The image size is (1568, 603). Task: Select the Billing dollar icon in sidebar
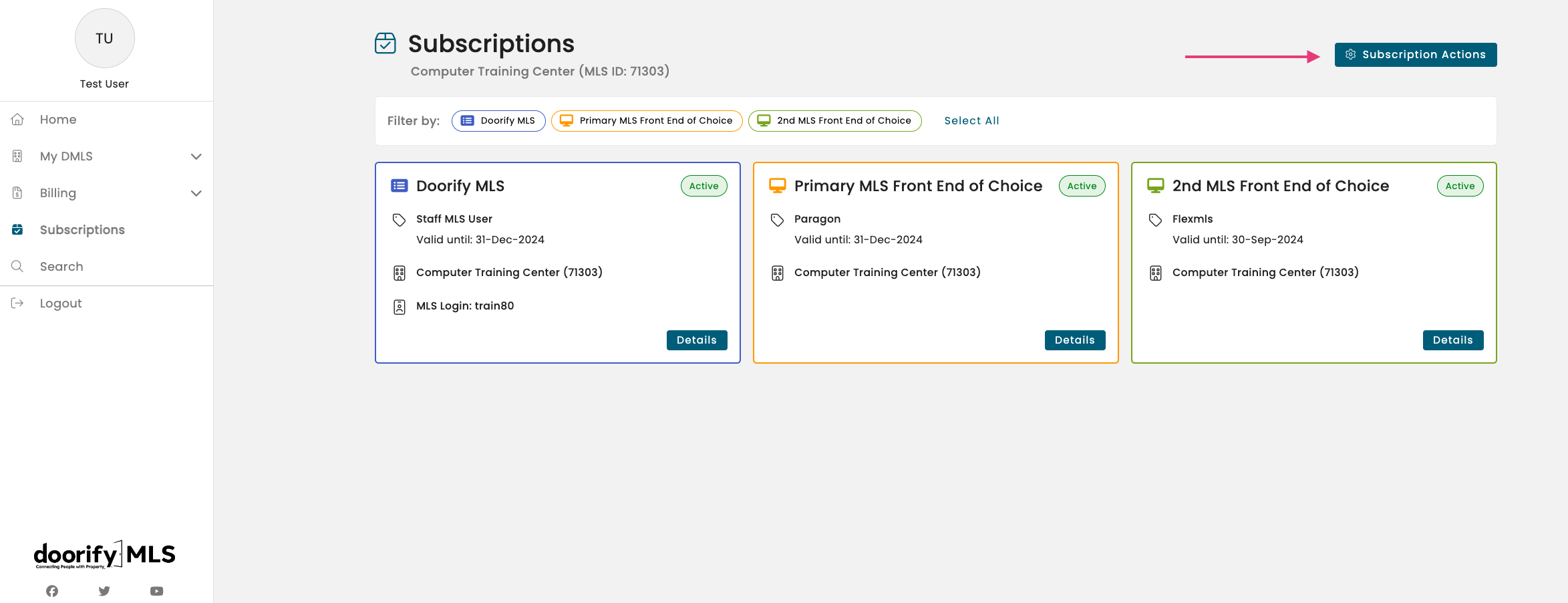(x=17, y=193)
